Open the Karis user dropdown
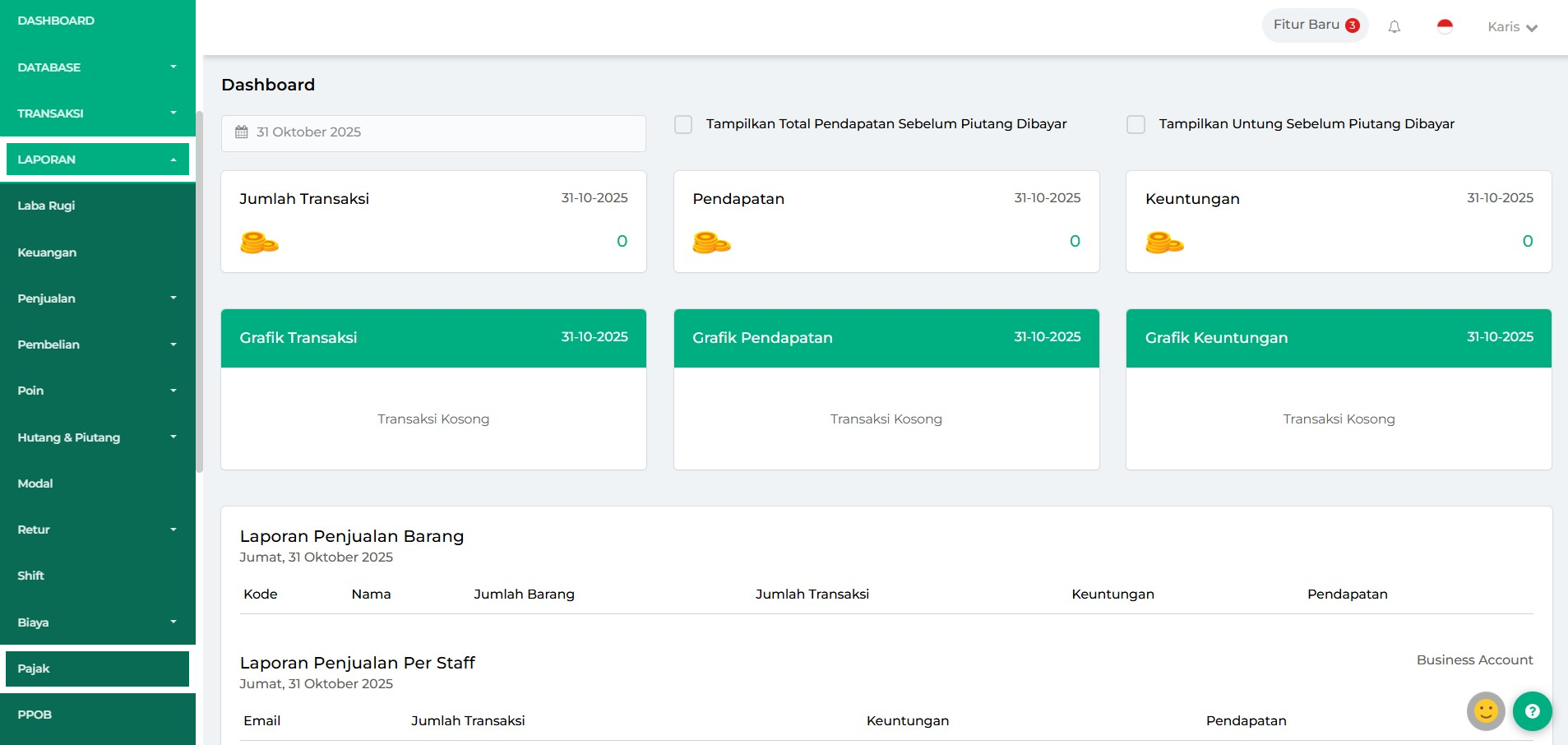 click(1512, 27)
